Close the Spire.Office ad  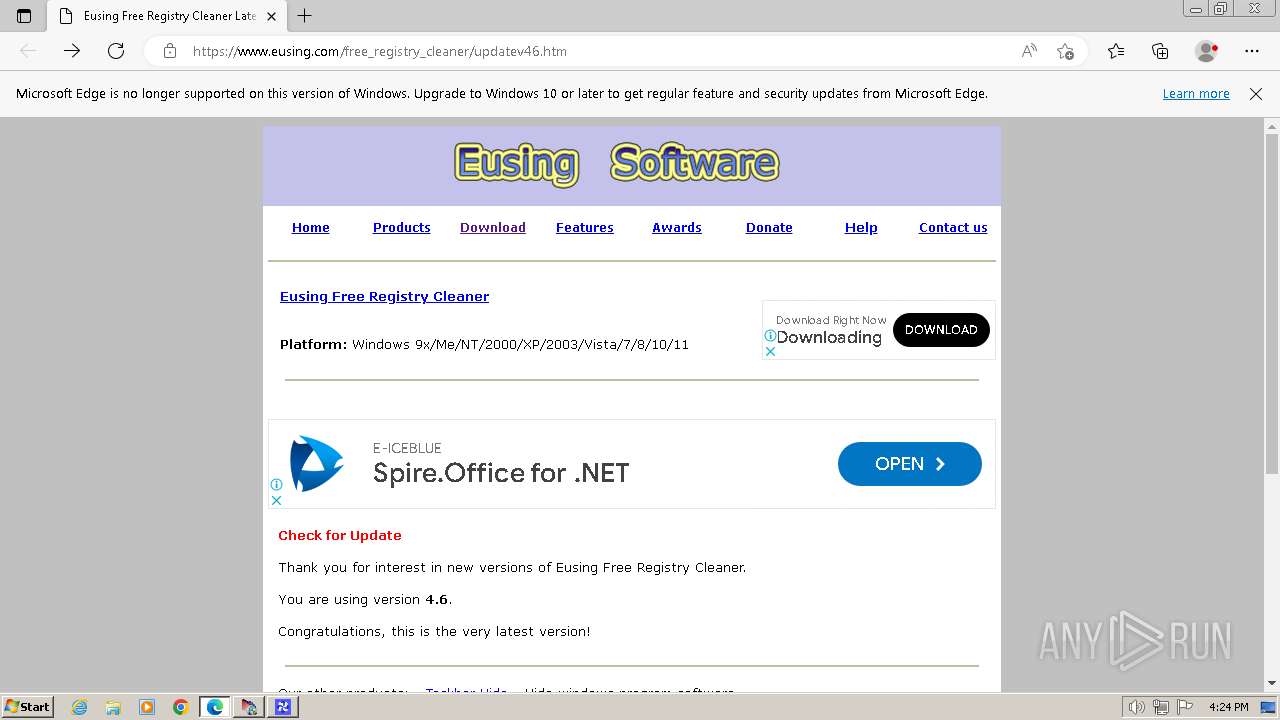[277, 500]
